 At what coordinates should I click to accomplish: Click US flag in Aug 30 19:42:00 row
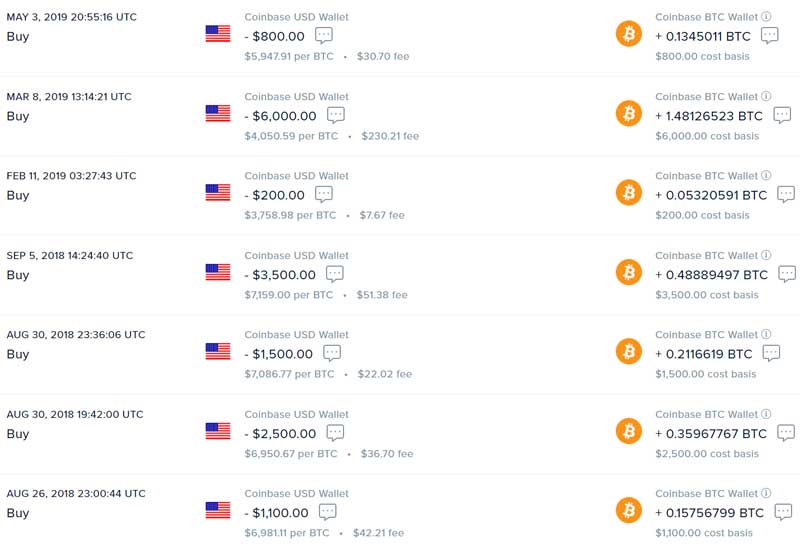[218, 431]
